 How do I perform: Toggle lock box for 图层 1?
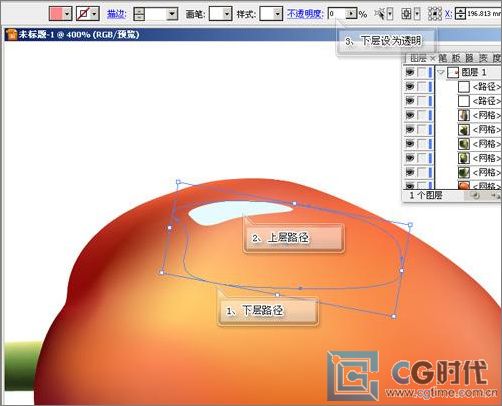tap(422, 72)
